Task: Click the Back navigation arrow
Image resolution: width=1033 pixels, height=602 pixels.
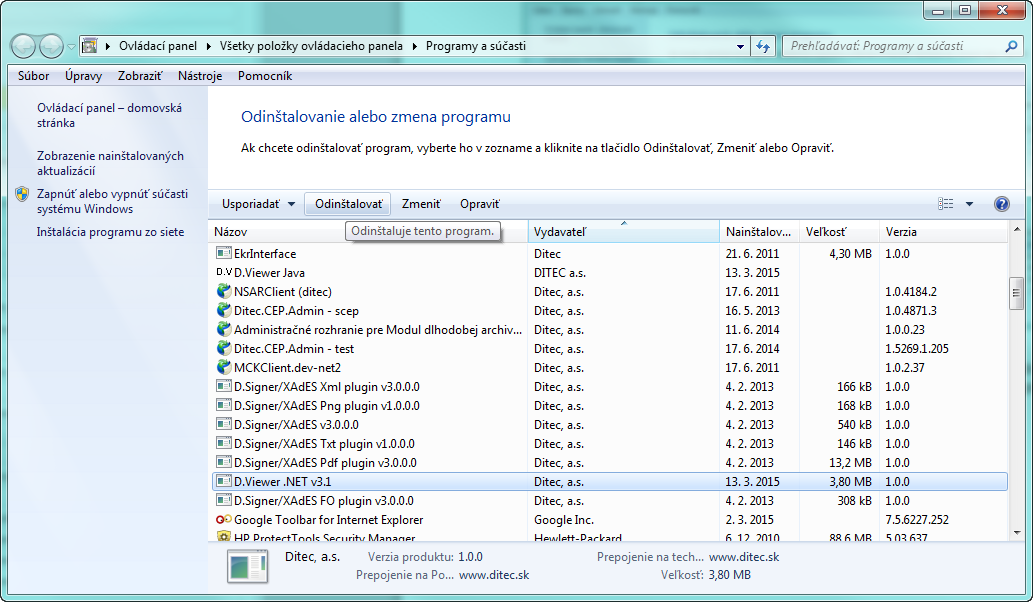Action: [x=23, y=46]
